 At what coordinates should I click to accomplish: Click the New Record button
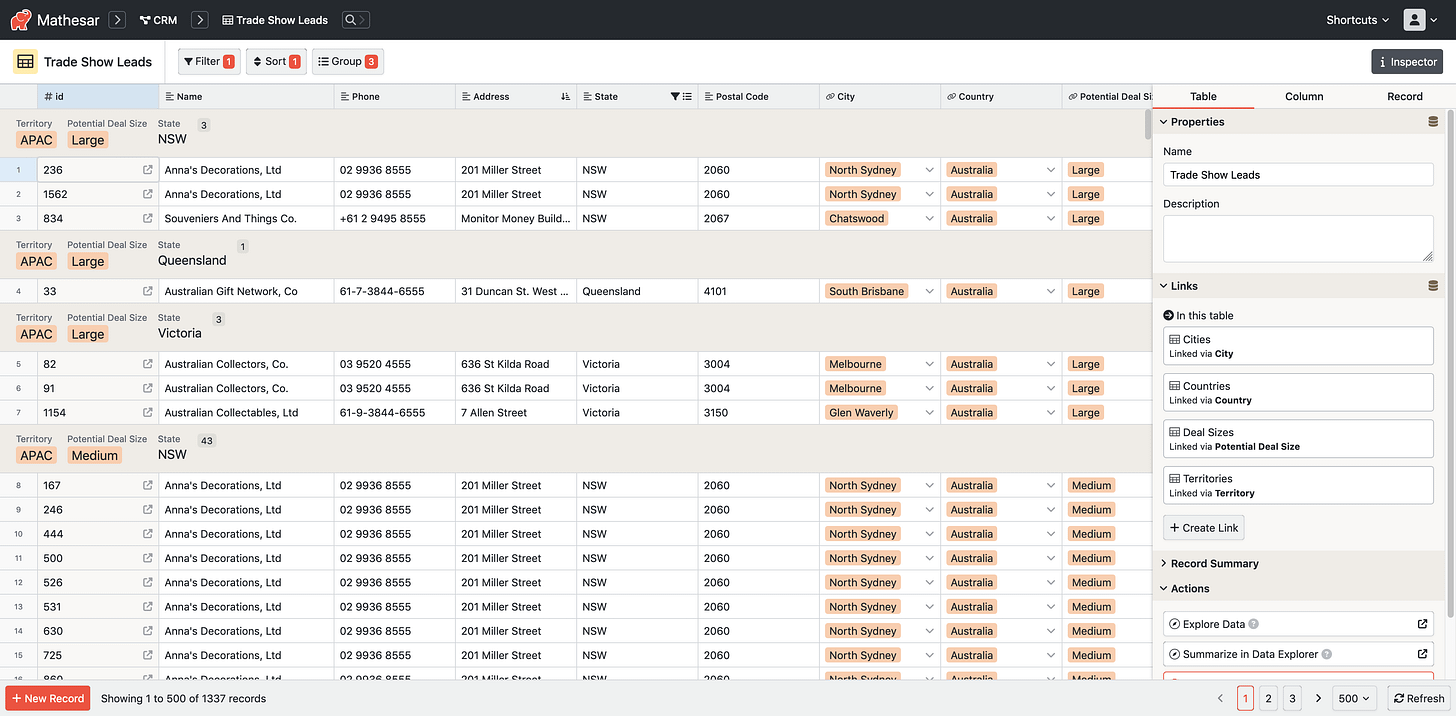point(47,698)
